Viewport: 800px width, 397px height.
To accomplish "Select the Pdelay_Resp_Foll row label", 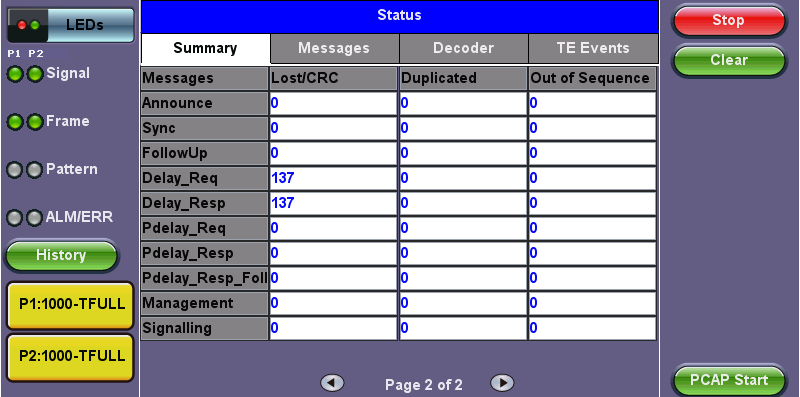I will [x=205, y=279].
